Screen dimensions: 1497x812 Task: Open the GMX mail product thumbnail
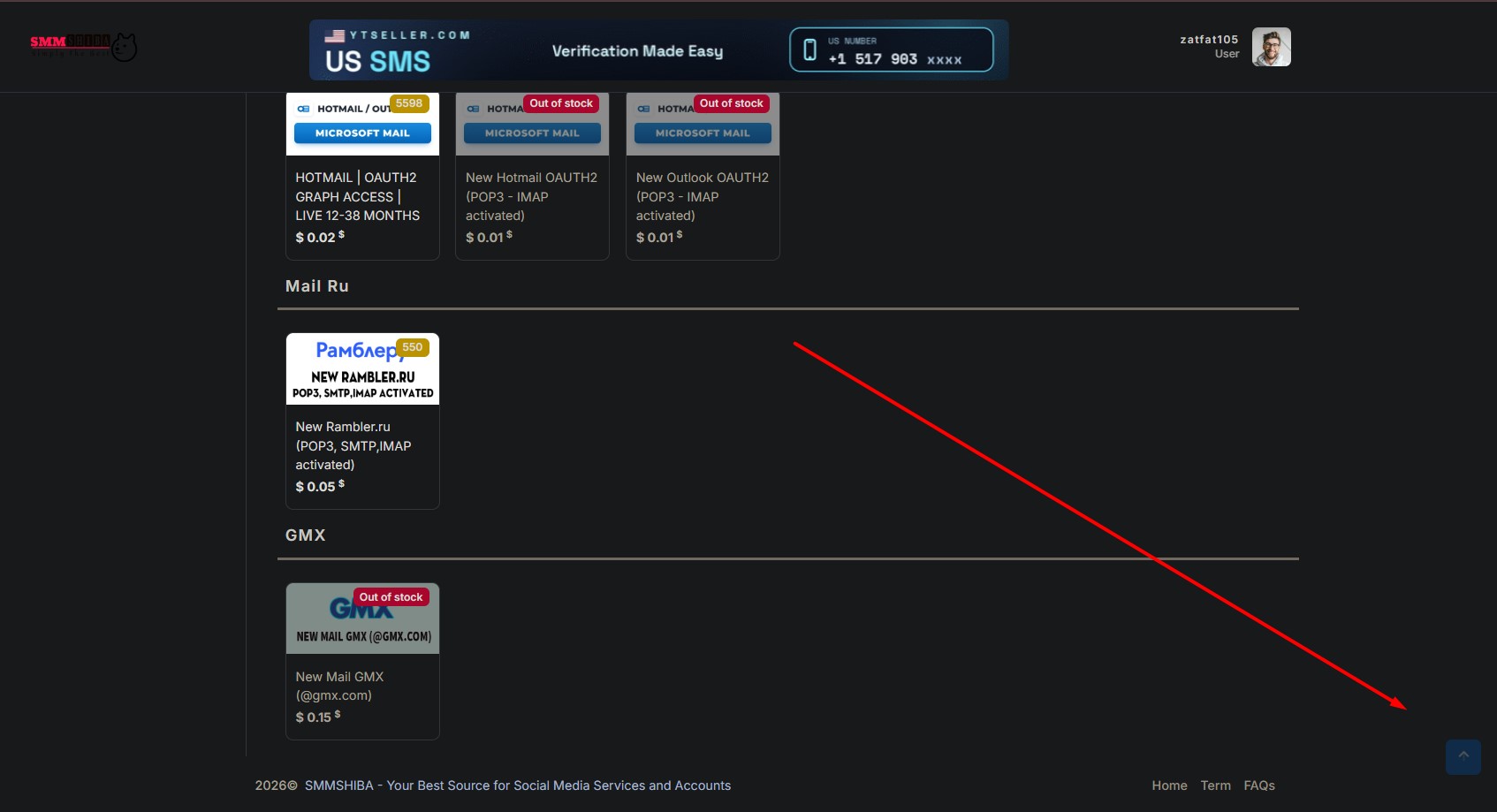[362, 618]
